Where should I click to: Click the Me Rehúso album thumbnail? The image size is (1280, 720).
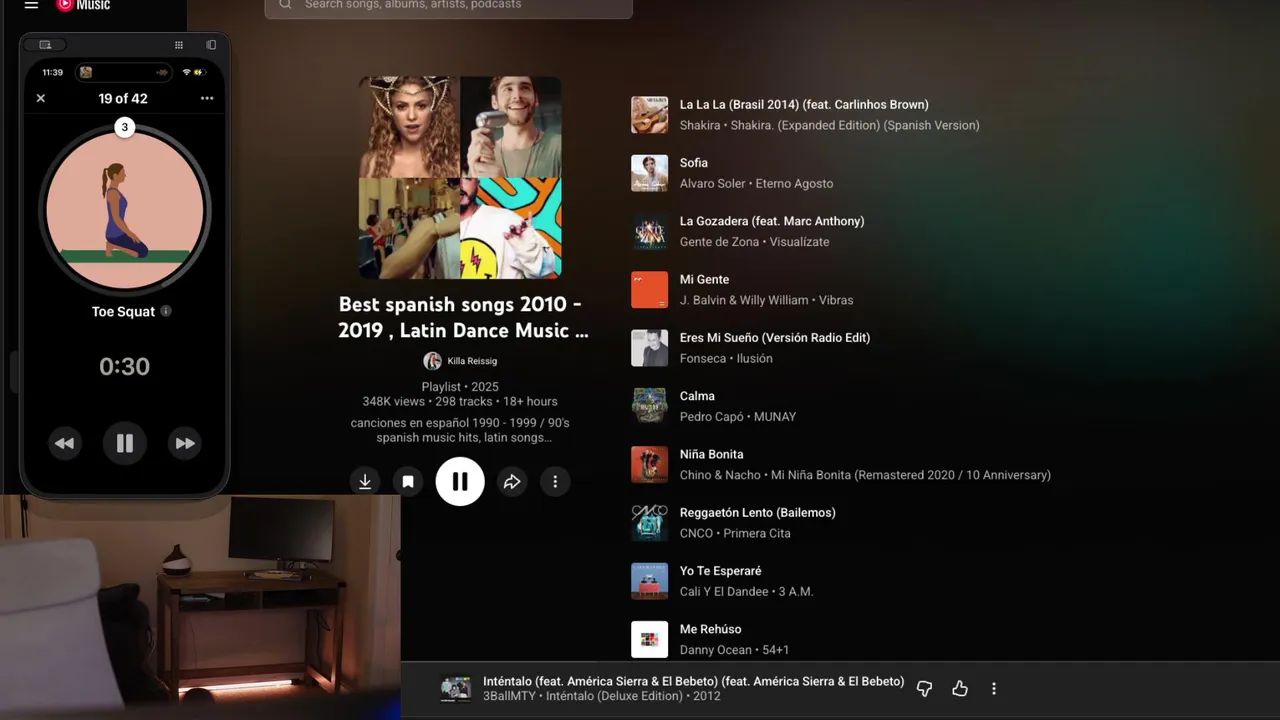pos(649,640)
